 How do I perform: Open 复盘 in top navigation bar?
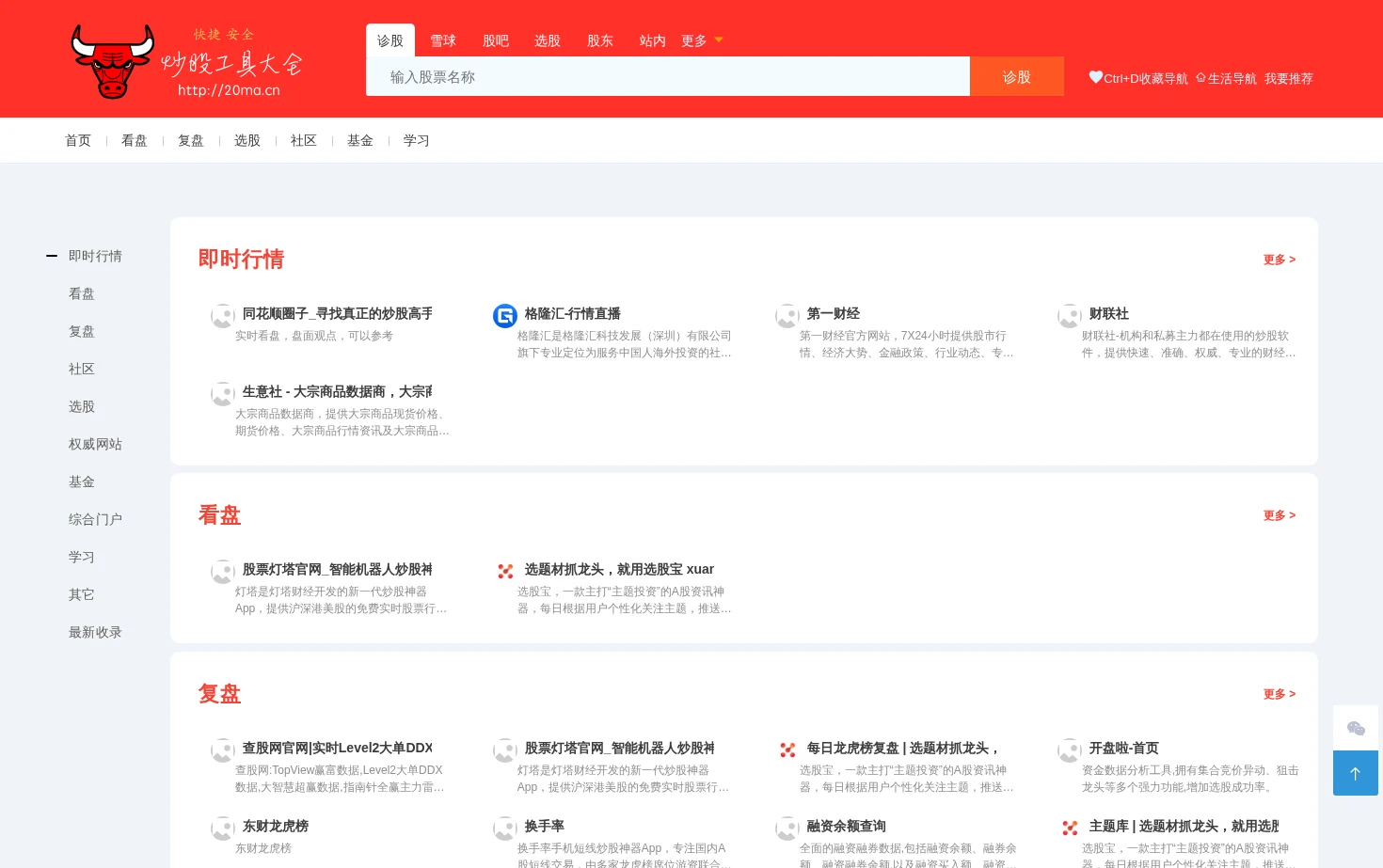(x=191, y=140)
